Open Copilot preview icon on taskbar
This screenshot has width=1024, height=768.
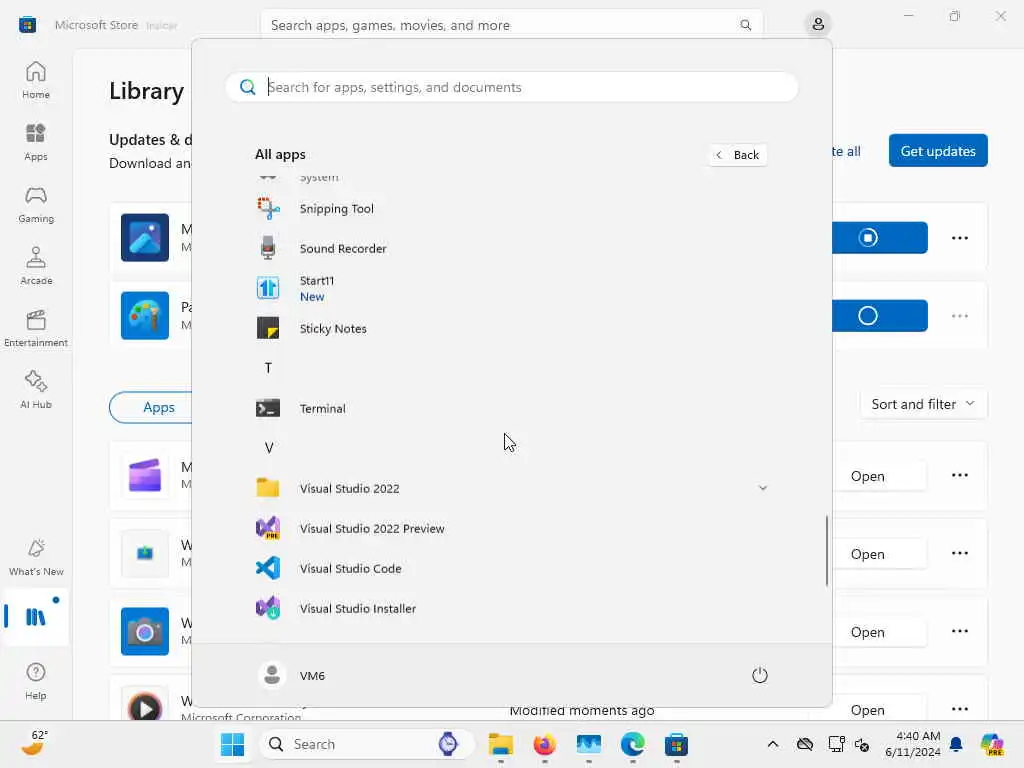(x=991, y=744)
